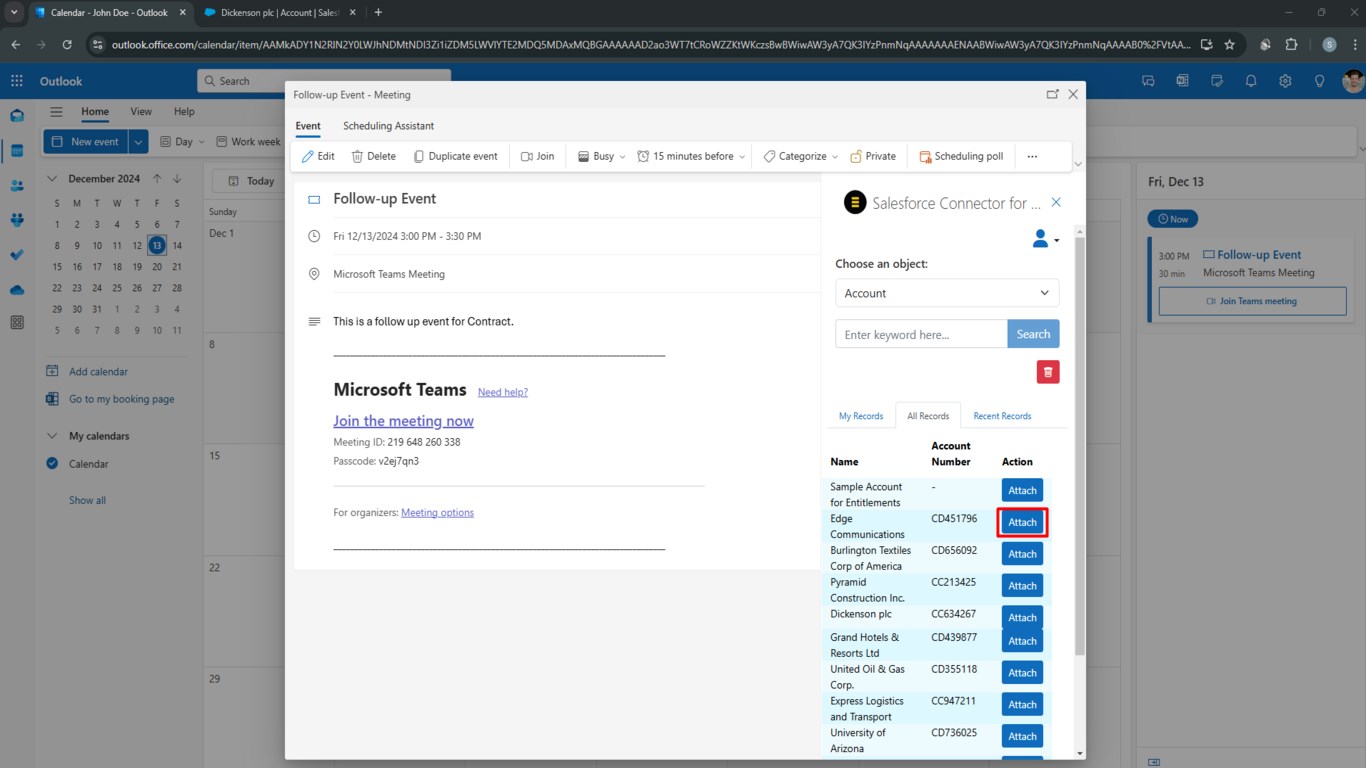Open the 15 minutes before reminder dropdown

(691, 156)
